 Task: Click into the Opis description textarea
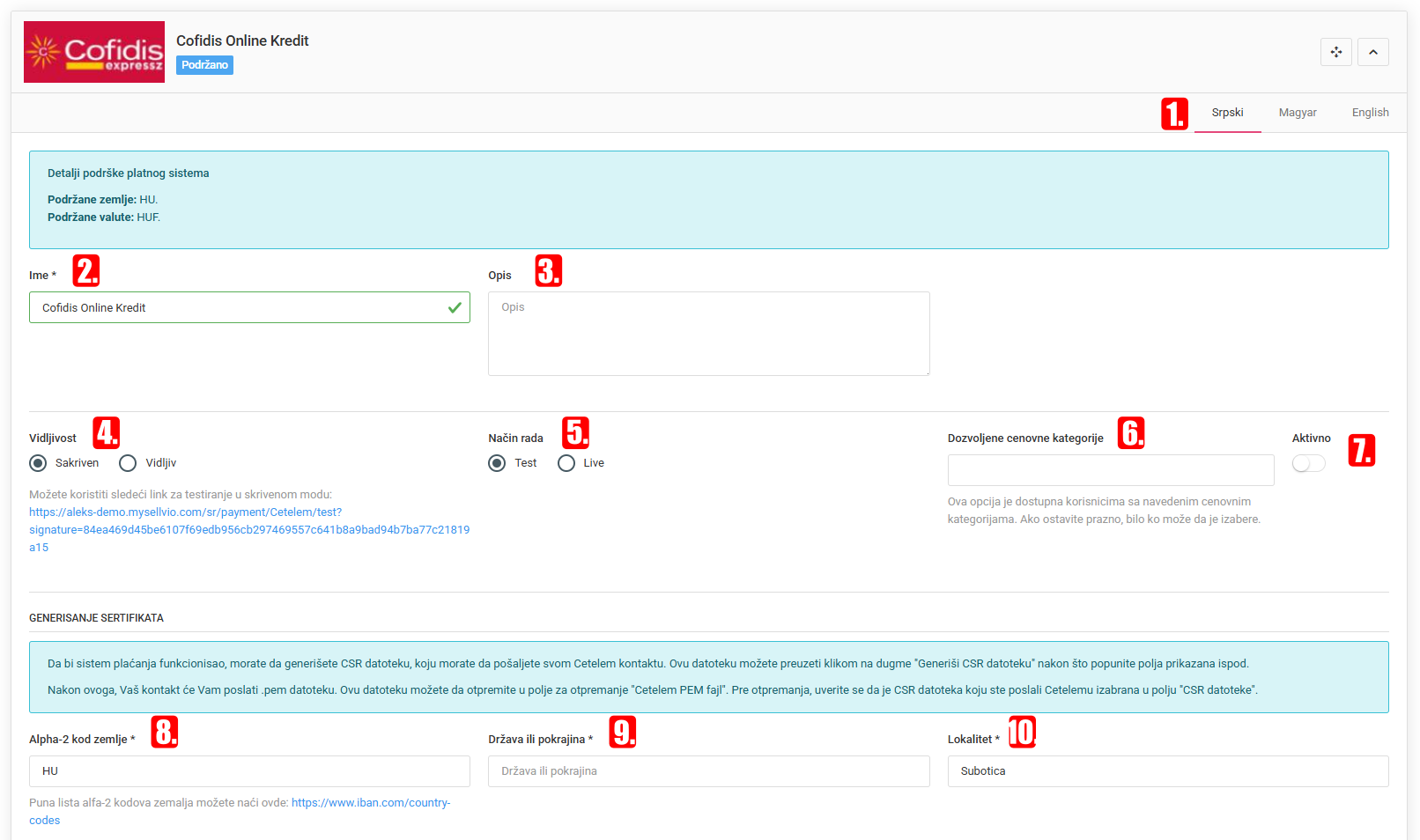[x=708, y=334]
